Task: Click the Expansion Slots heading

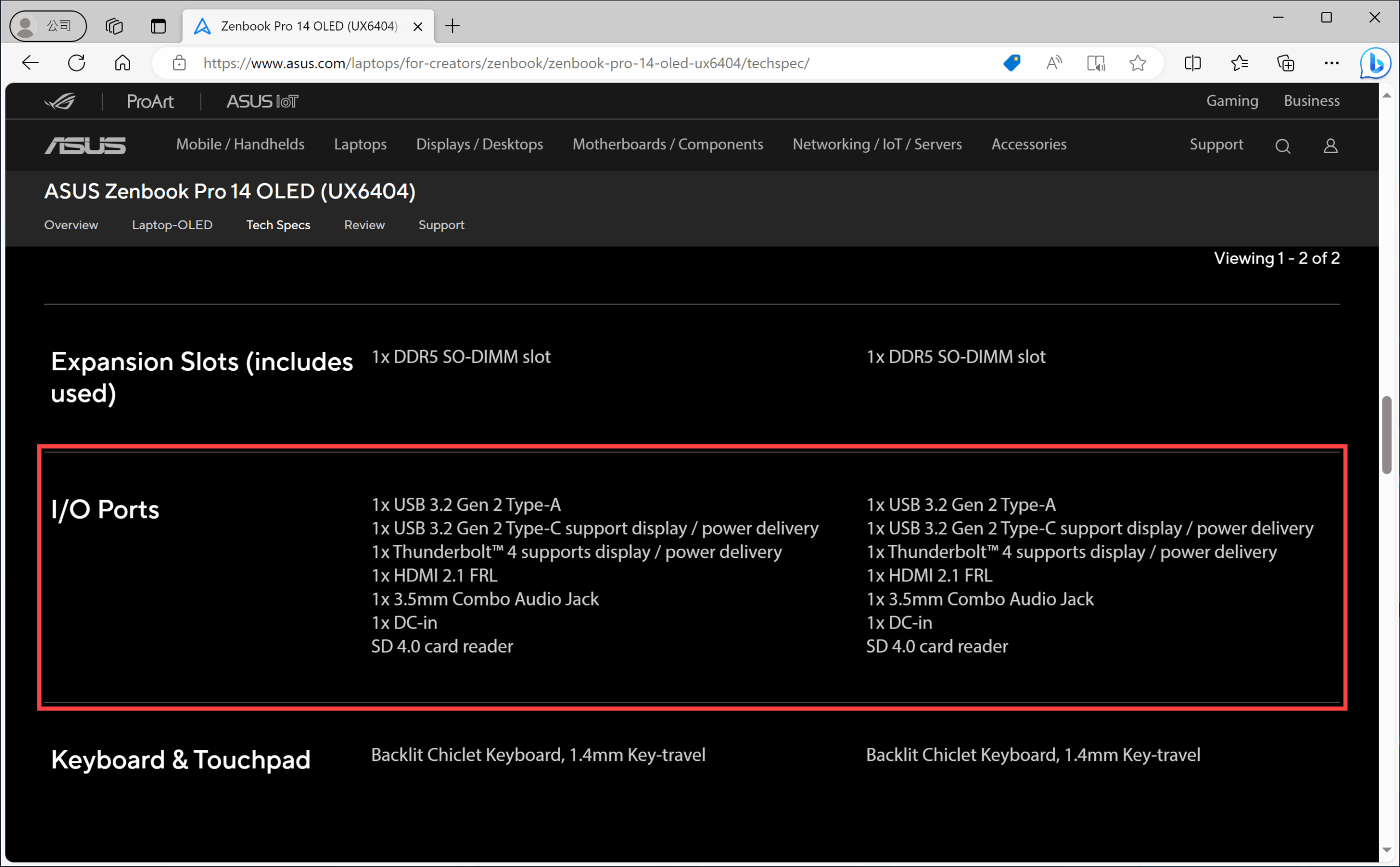Action: pos(202,377)
